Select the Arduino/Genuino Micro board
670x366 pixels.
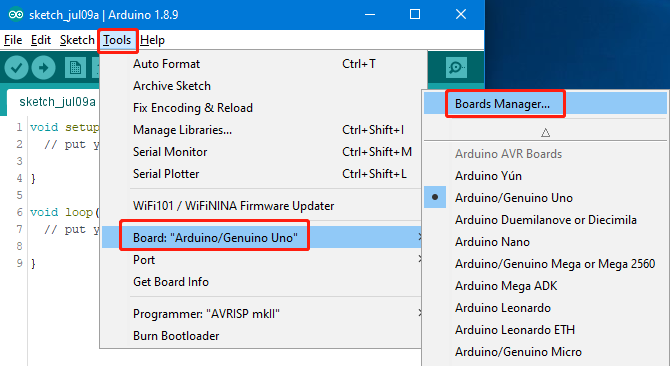545,352
